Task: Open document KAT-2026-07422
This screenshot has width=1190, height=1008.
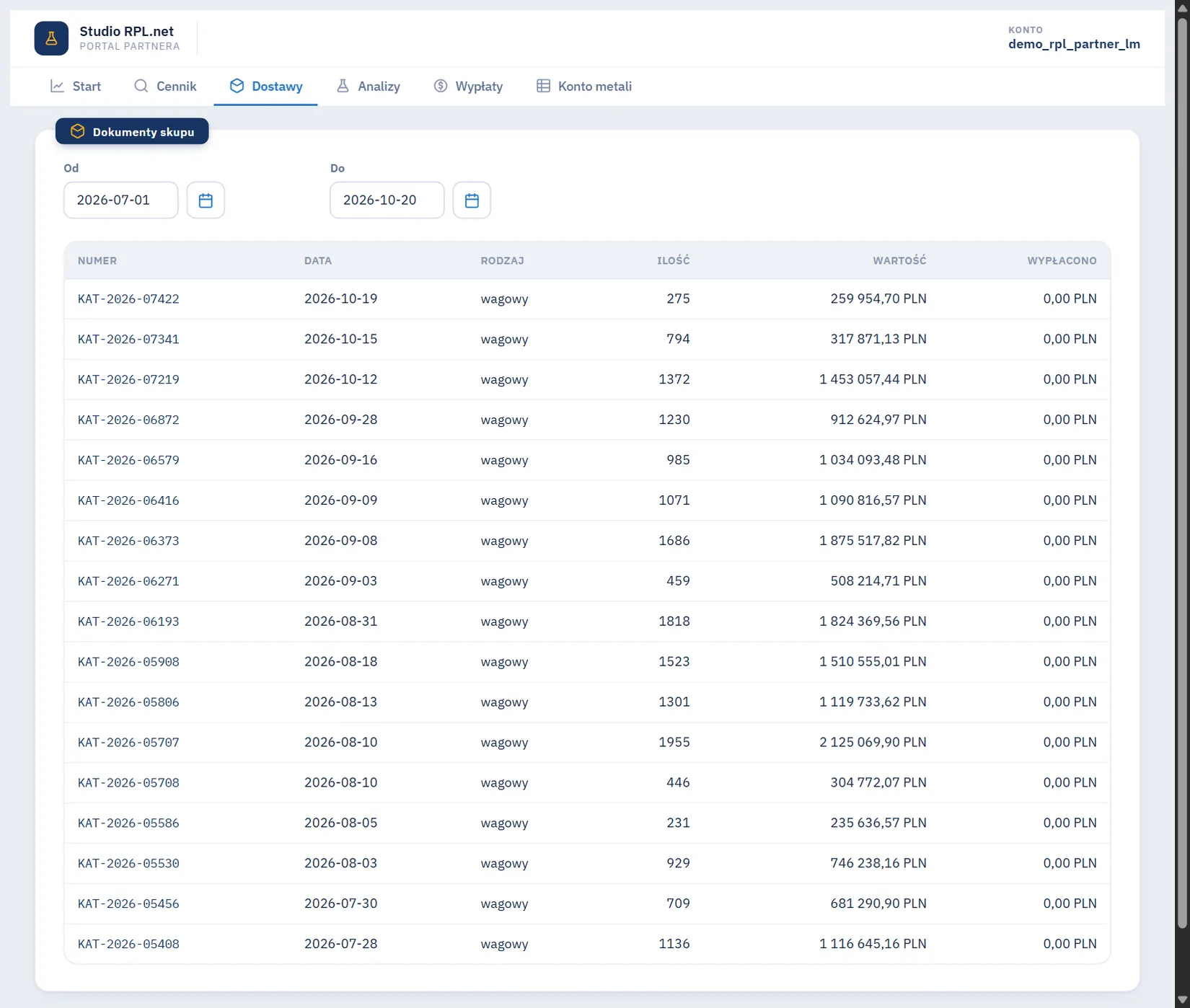Action: 128,299
